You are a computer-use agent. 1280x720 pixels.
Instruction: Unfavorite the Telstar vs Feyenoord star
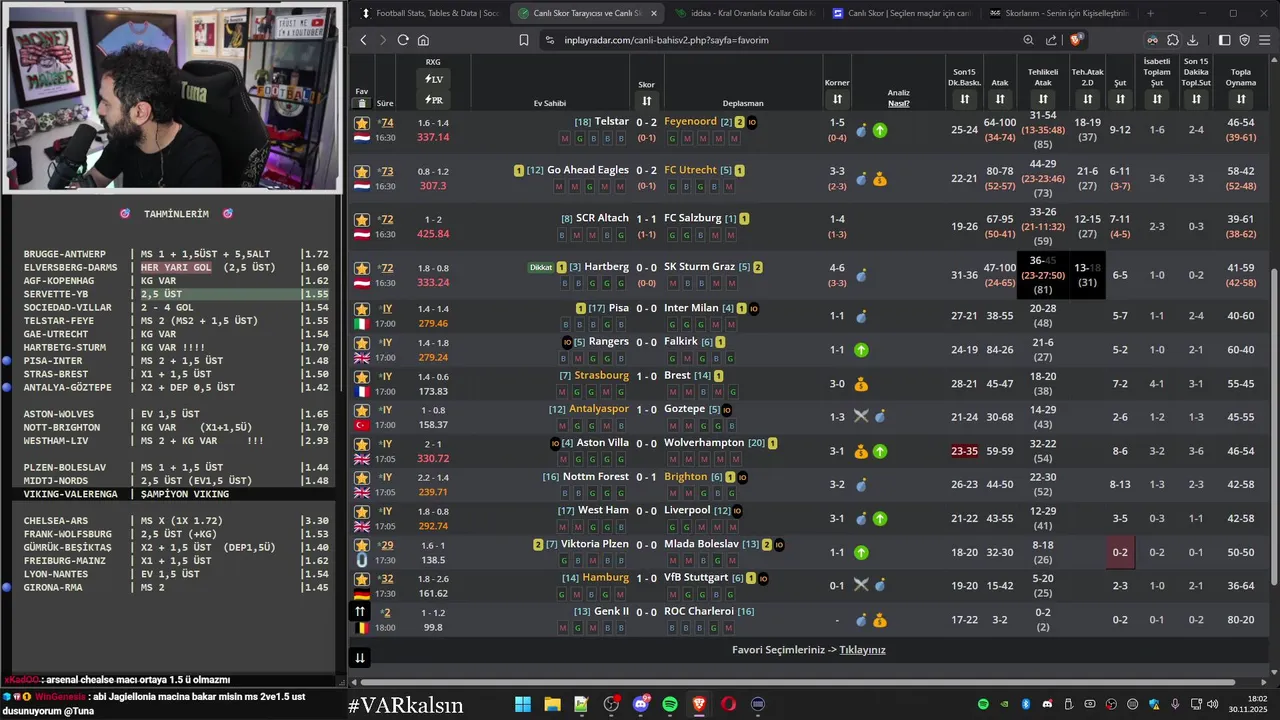[361, 123]
